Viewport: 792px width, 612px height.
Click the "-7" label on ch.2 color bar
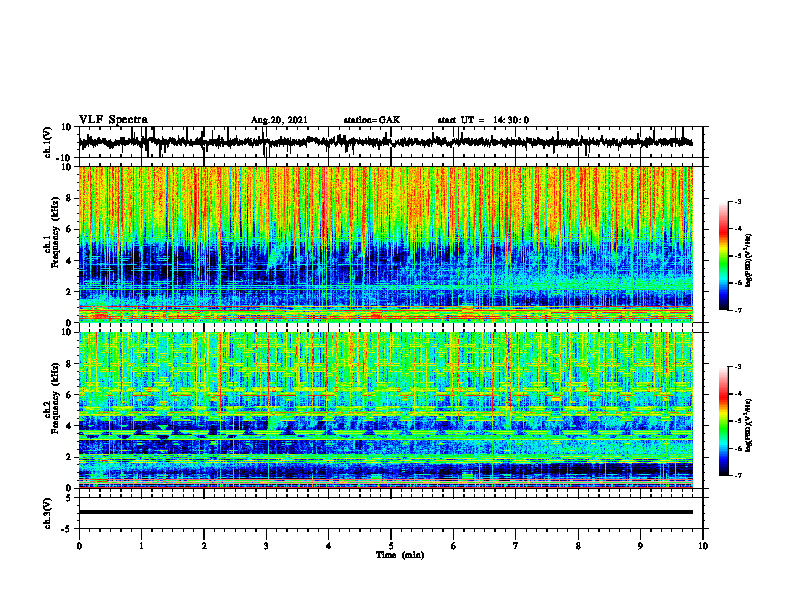point(738,475)
